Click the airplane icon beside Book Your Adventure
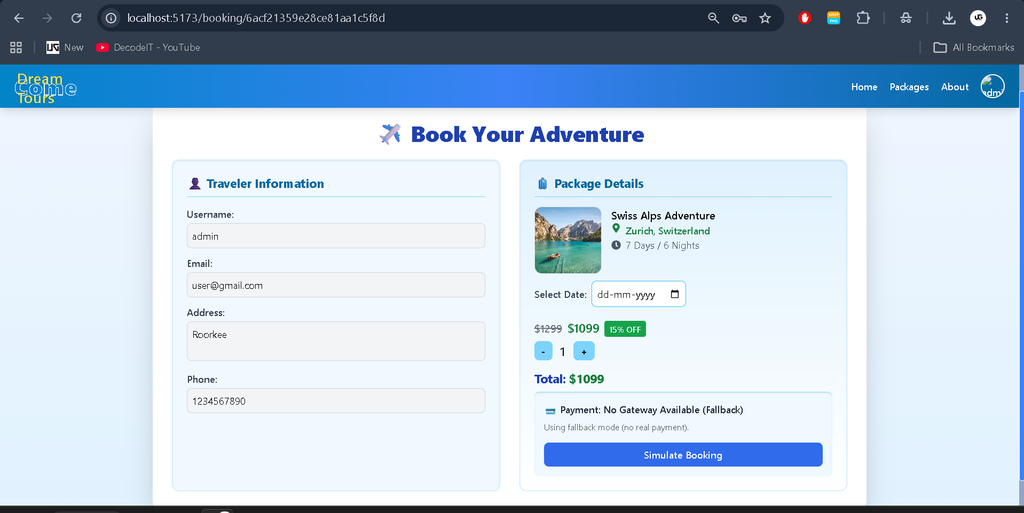1024x513 pixels. [390, 134]
